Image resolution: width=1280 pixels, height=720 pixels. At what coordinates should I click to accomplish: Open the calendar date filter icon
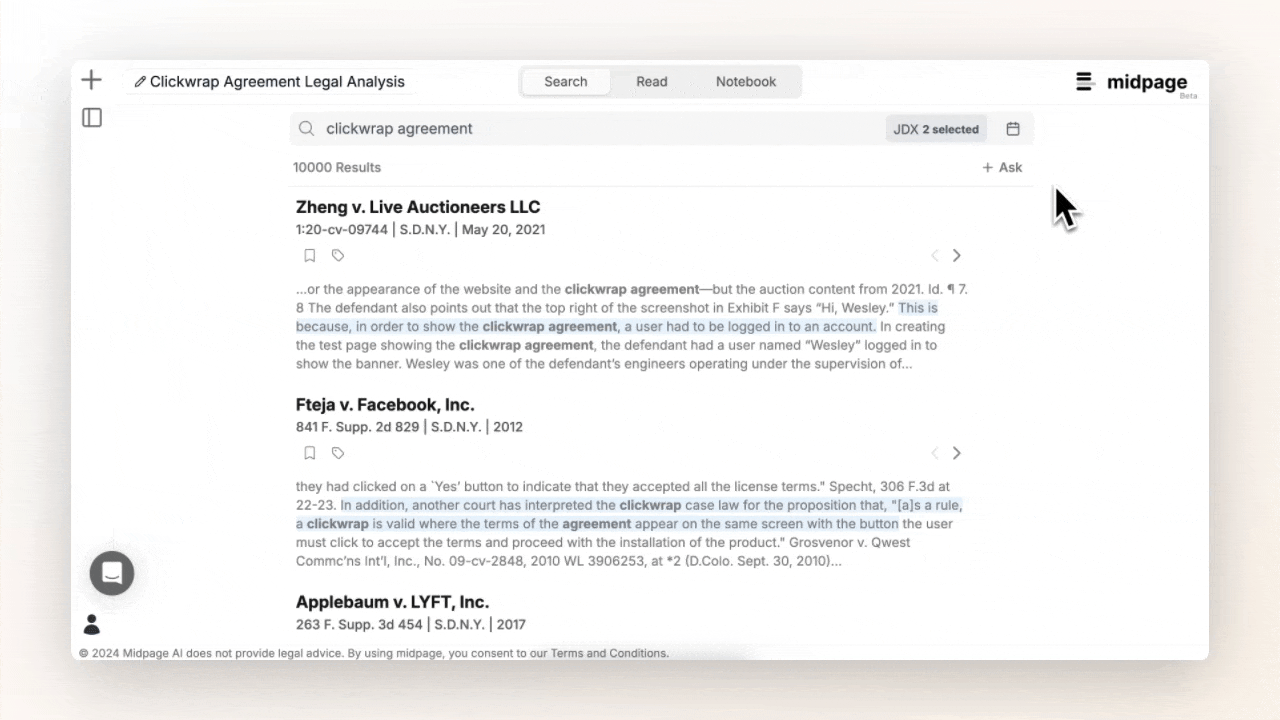1013,129
